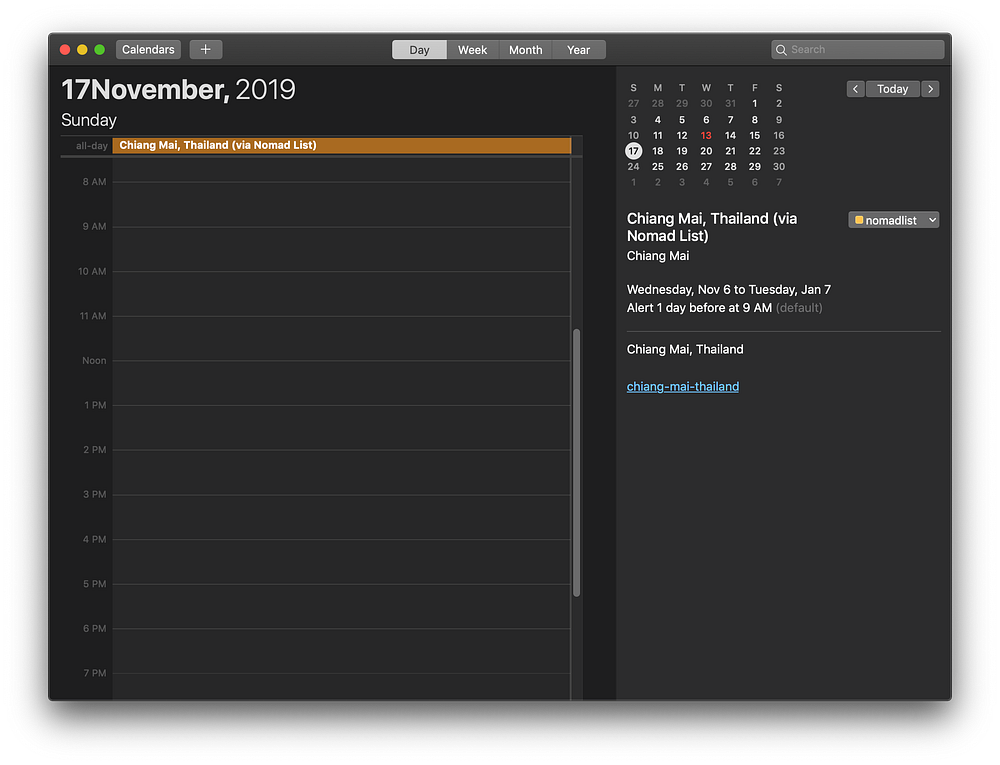
Task: Click the day view vertical scrollbar
Action: (x=577, y=463)
